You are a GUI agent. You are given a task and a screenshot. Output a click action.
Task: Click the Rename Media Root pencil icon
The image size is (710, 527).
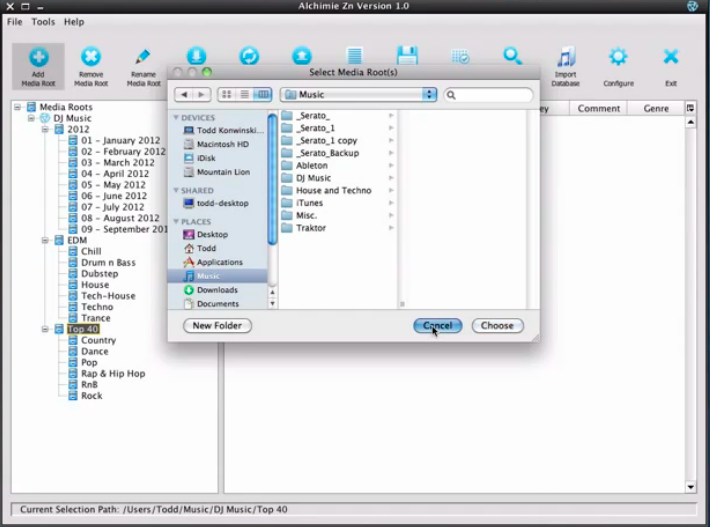click(x=143, y=58)
